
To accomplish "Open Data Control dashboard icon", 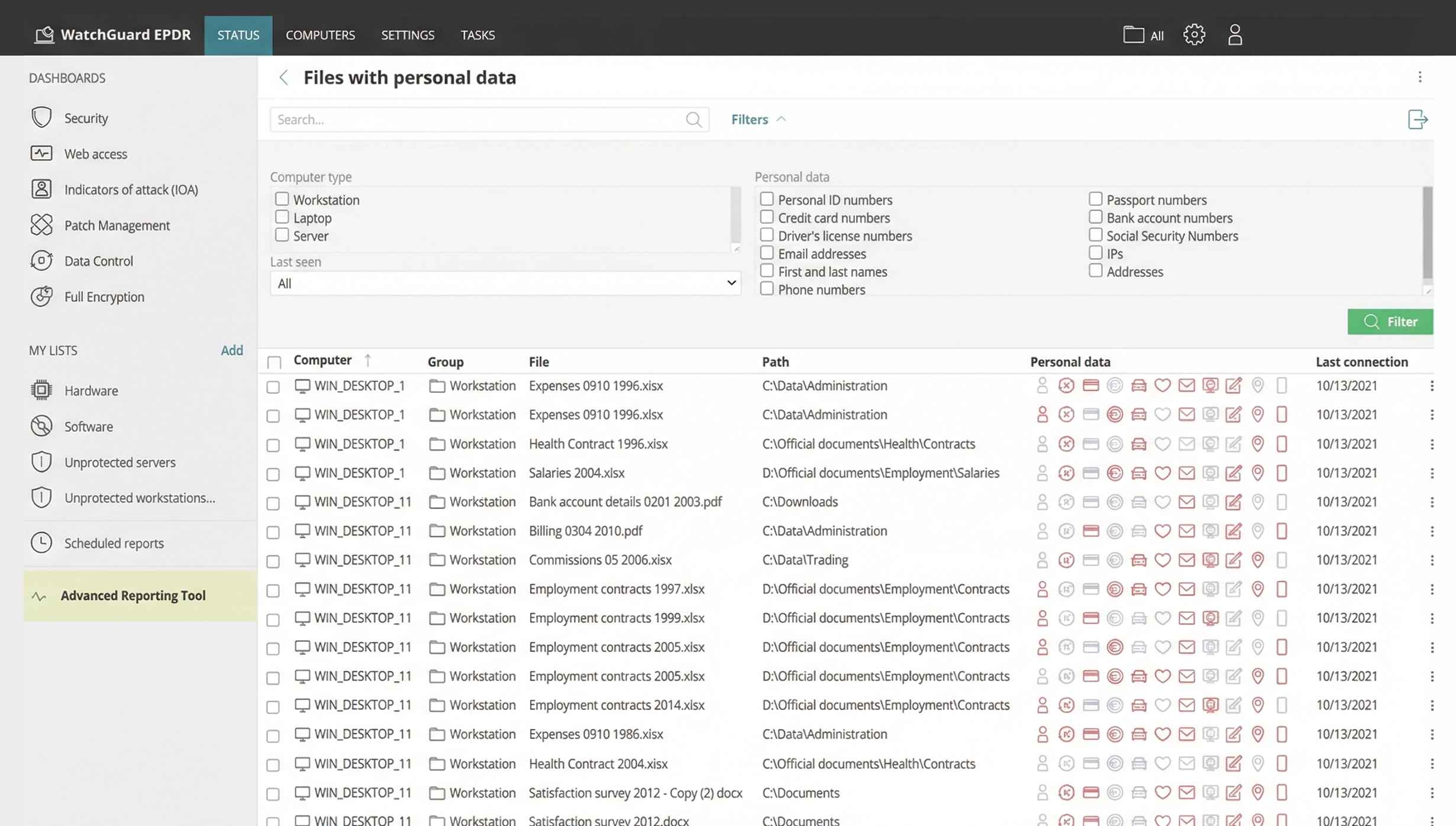I will (x=41, y=261).
